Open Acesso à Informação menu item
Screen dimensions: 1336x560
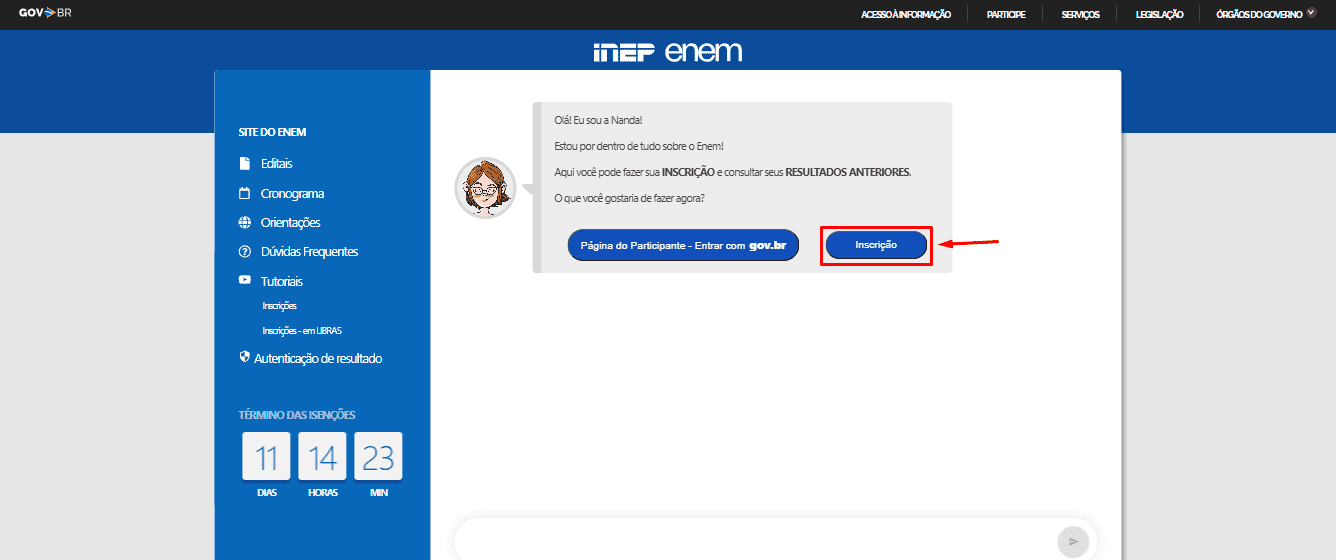[905, 14]
